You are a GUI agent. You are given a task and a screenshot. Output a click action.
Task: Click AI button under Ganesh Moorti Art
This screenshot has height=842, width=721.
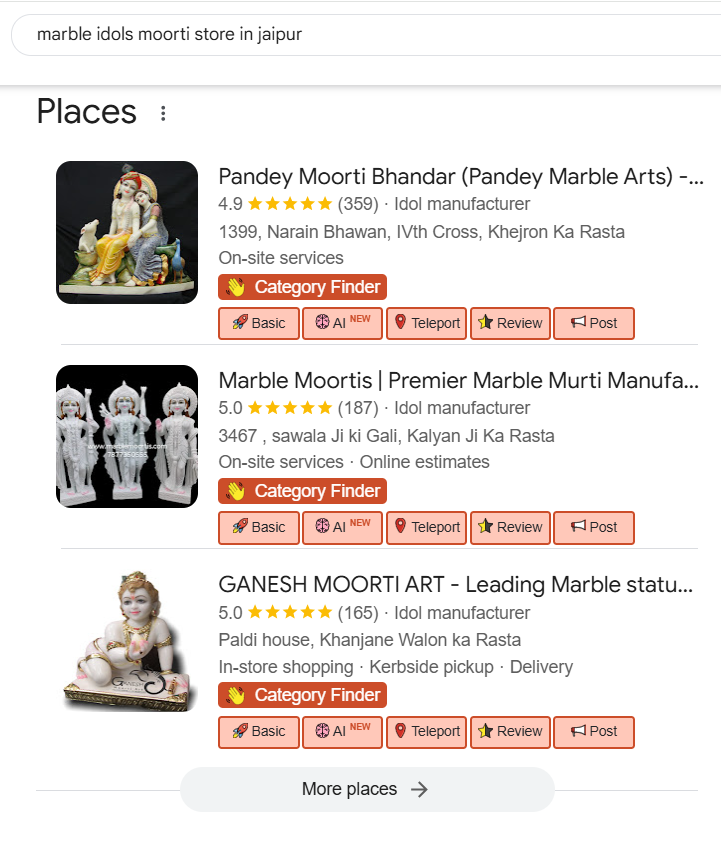(342, 731)
